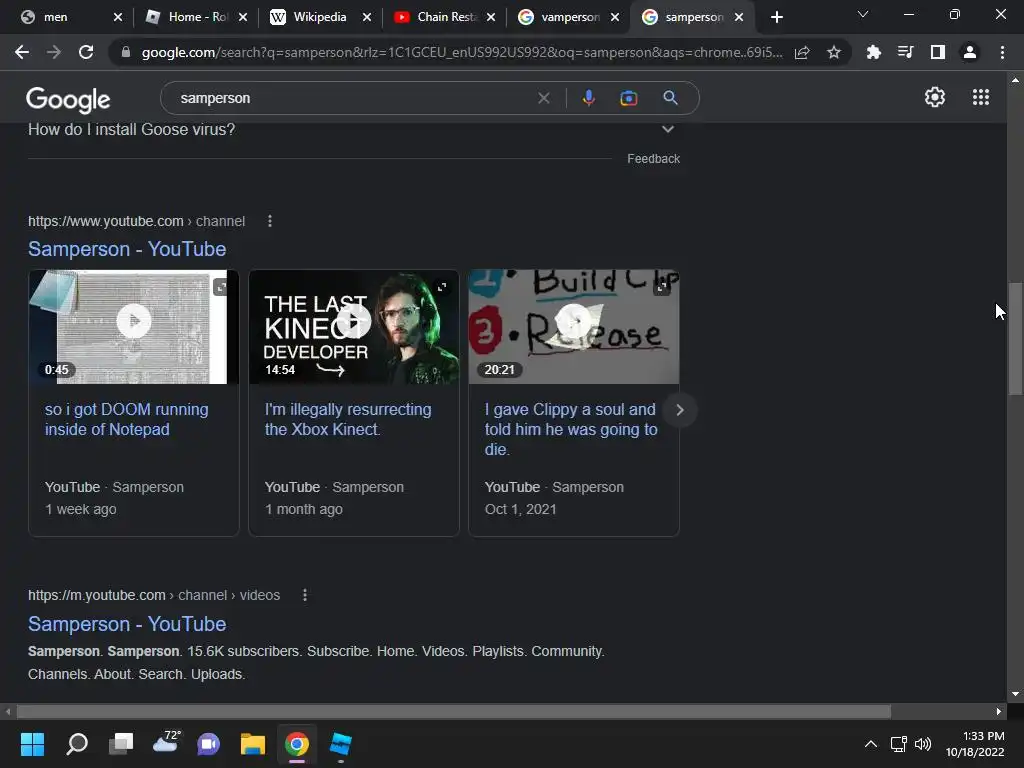Screen dimensions: 1024x768
Task: Go back to the previous page
Action: [x=22, y=52]
